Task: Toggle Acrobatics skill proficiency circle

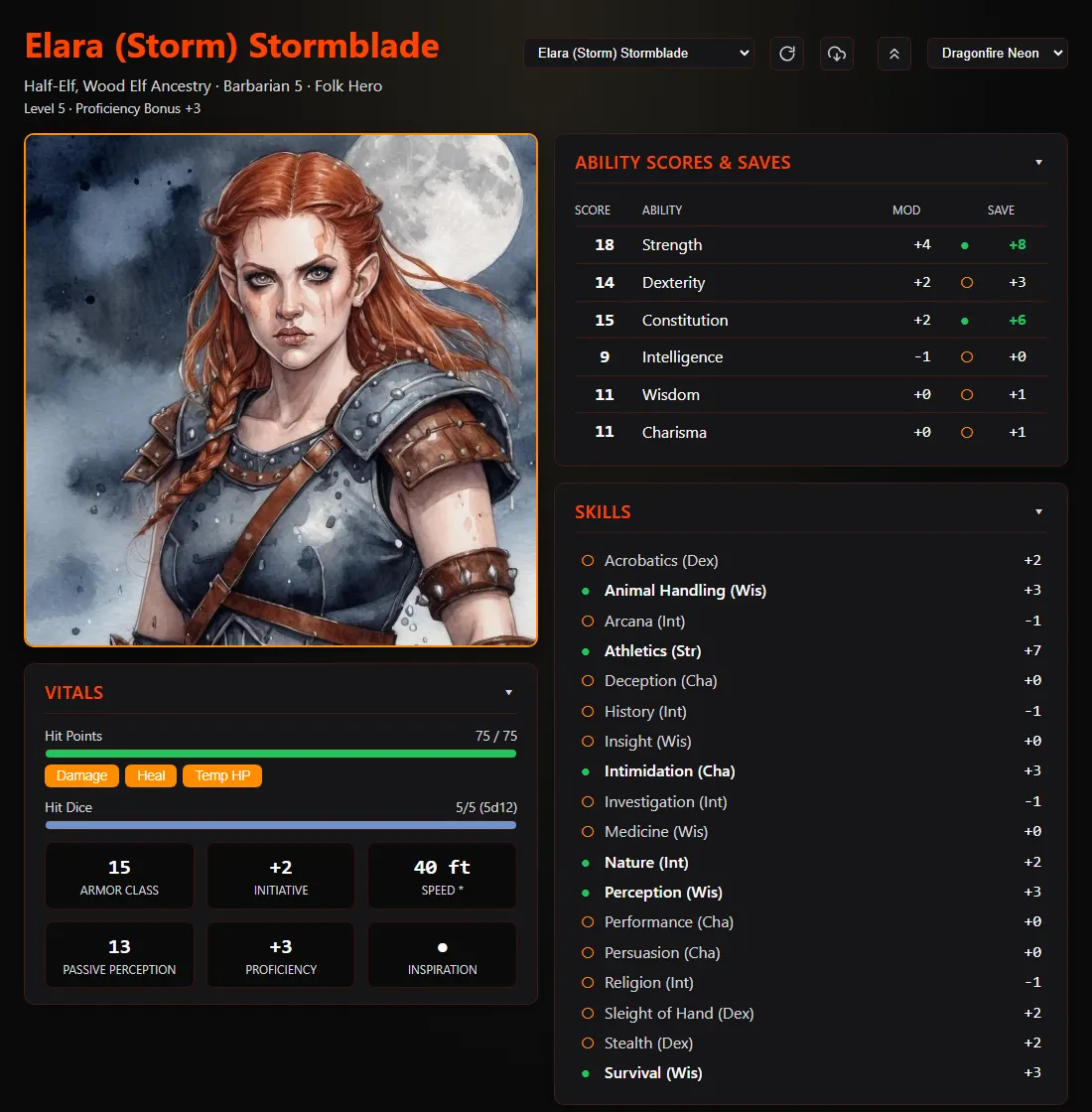Action: point(587,561)
